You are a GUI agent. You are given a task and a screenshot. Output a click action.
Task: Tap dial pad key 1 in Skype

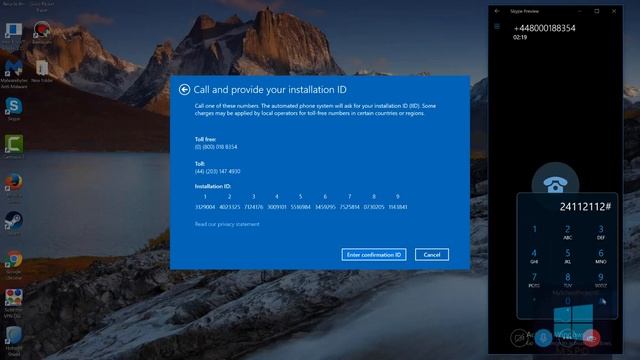coord(534,230)
